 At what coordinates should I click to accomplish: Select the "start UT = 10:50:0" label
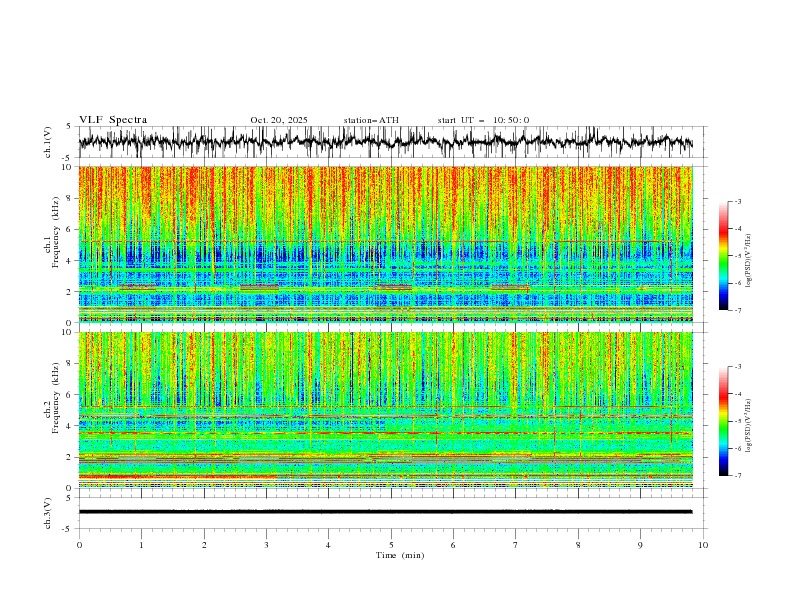pos(483,120)
